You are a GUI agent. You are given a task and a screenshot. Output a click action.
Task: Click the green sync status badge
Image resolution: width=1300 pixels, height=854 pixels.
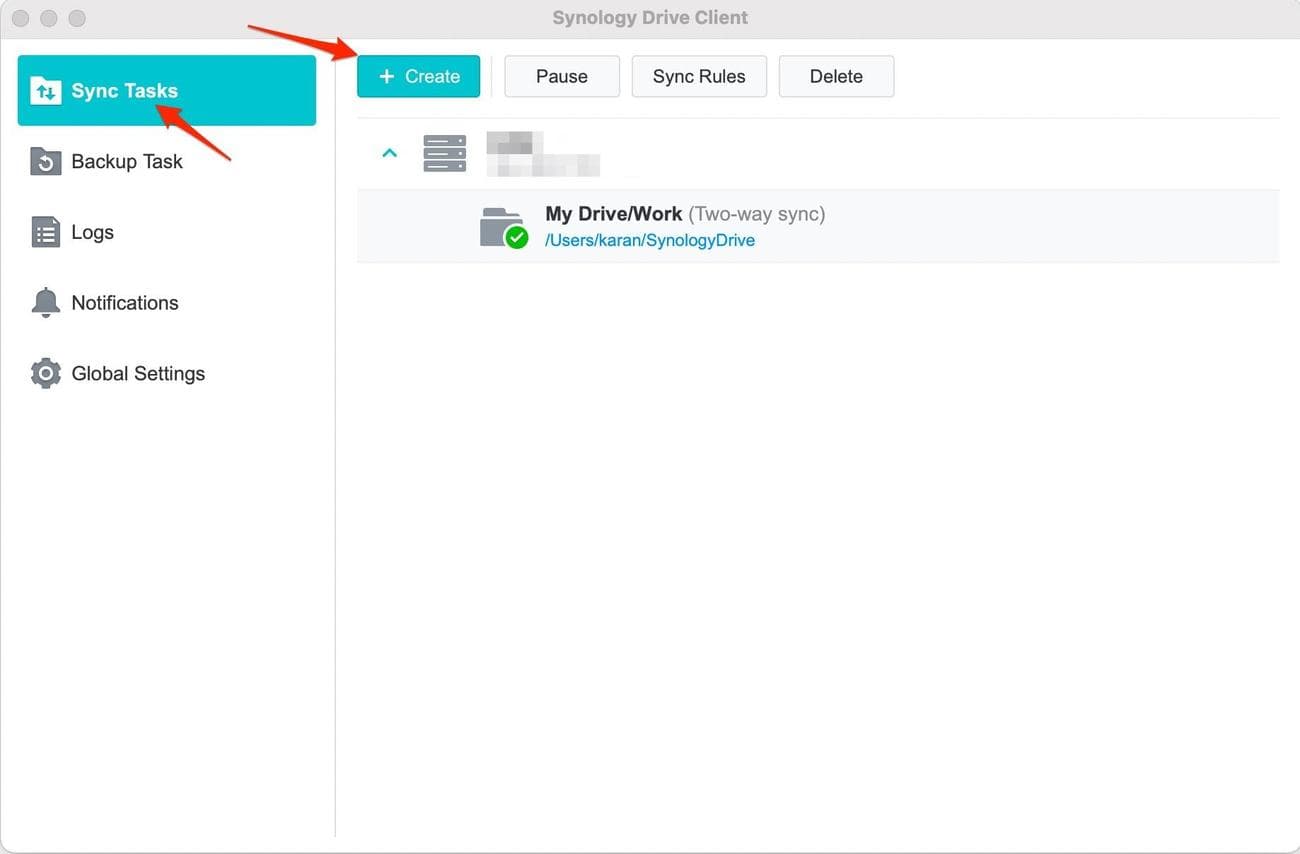tap(516, 239)
